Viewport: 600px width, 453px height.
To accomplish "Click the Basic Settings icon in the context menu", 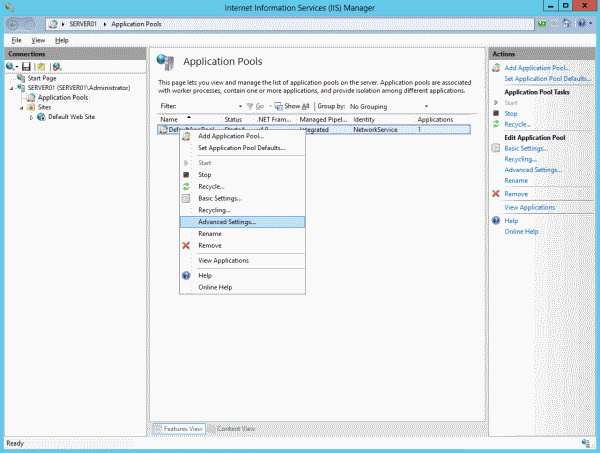I will pyautogui.click(x=186, y=199).
